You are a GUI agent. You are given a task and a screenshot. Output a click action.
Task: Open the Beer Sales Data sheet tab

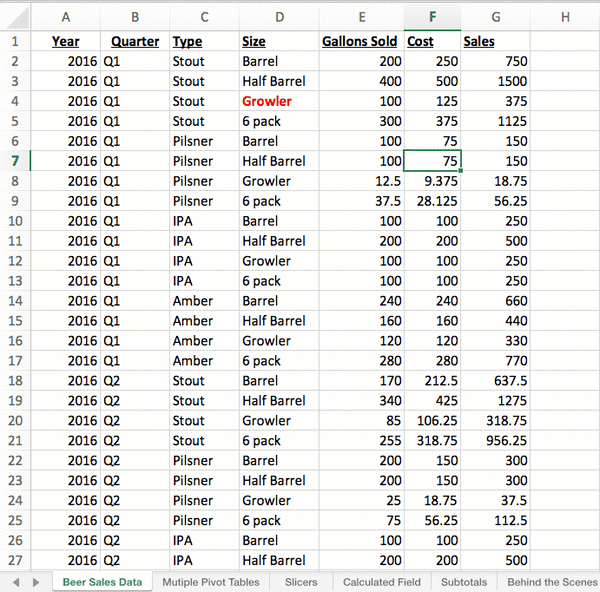102,582
